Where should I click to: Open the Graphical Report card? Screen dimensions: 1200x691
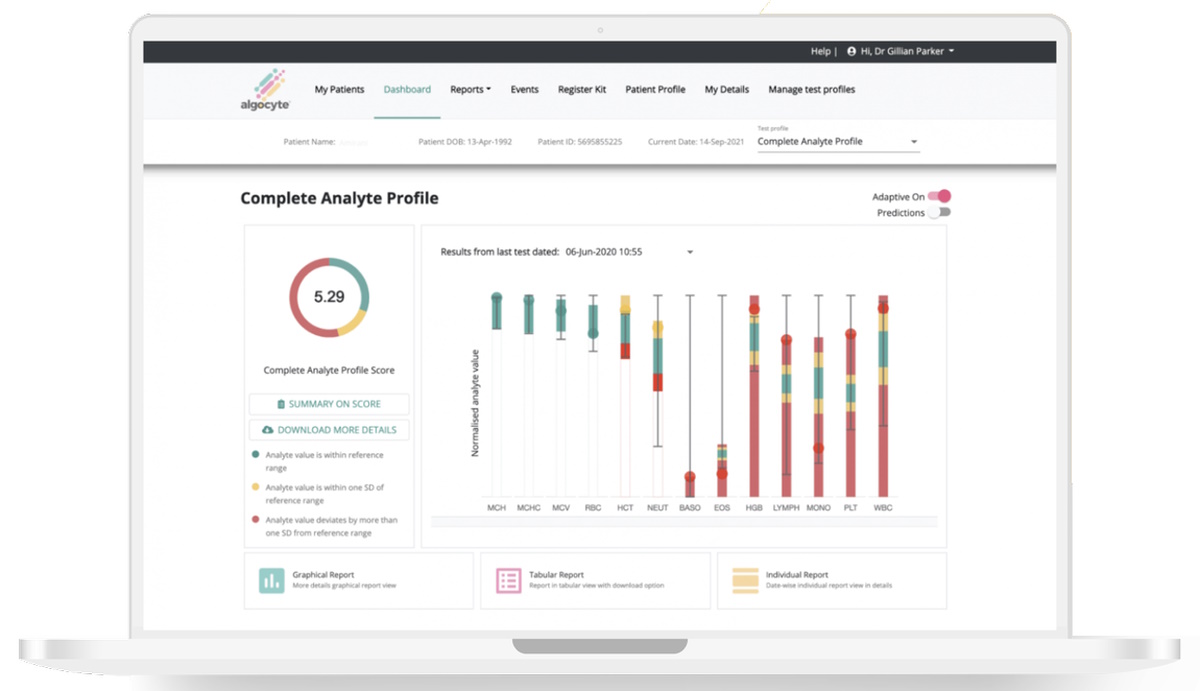pyautogui.click(x=359, y=581)
